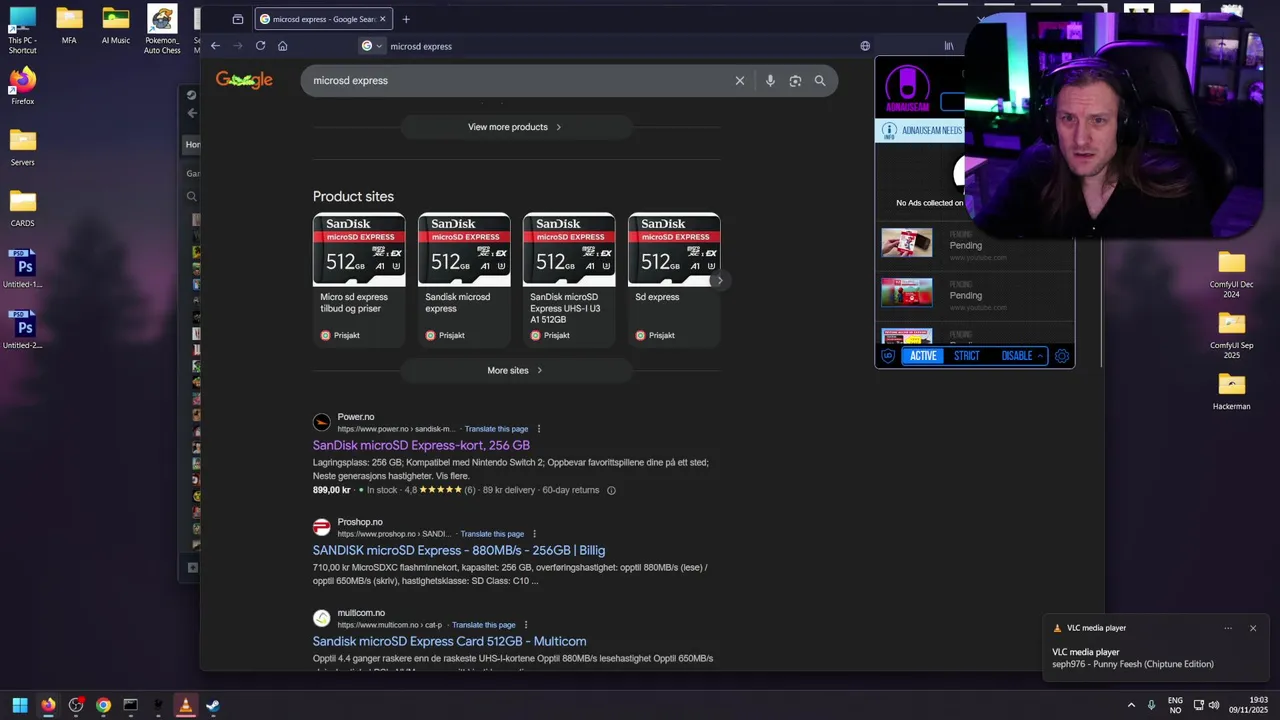Open VLC media player from taskbar
Image resolution: width=1280 pixels, height=720 pixels.
(185, 705)
